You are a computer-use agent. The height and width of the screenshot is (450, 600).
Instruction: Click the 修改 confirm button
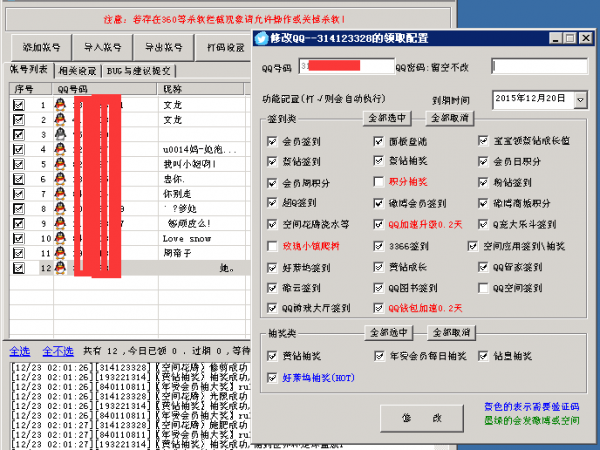point(422,418)
